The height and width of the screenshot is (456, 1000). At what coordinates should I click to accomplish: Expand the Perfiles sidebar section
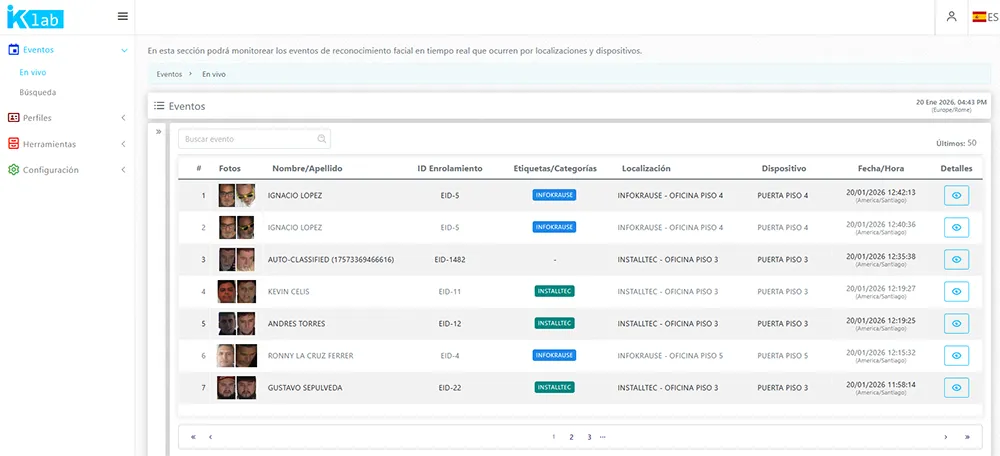(123, 118)
